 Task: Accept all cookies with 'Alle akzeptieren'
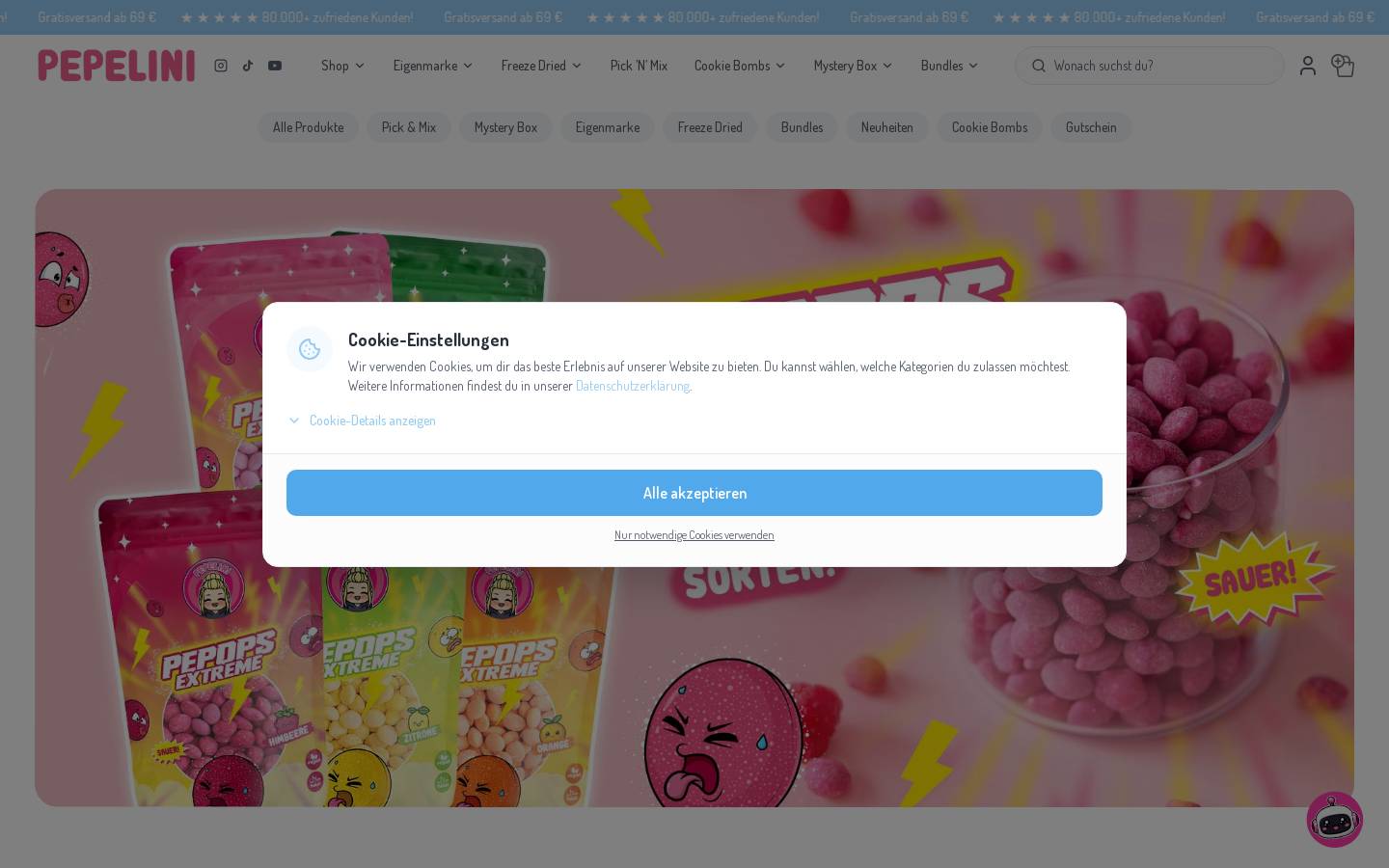coord(694,493)
